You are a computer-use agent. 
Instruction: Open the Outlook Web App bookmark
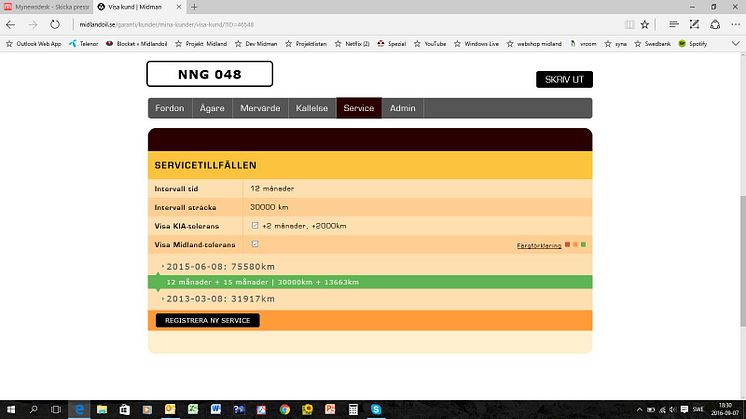coord(33,44)
